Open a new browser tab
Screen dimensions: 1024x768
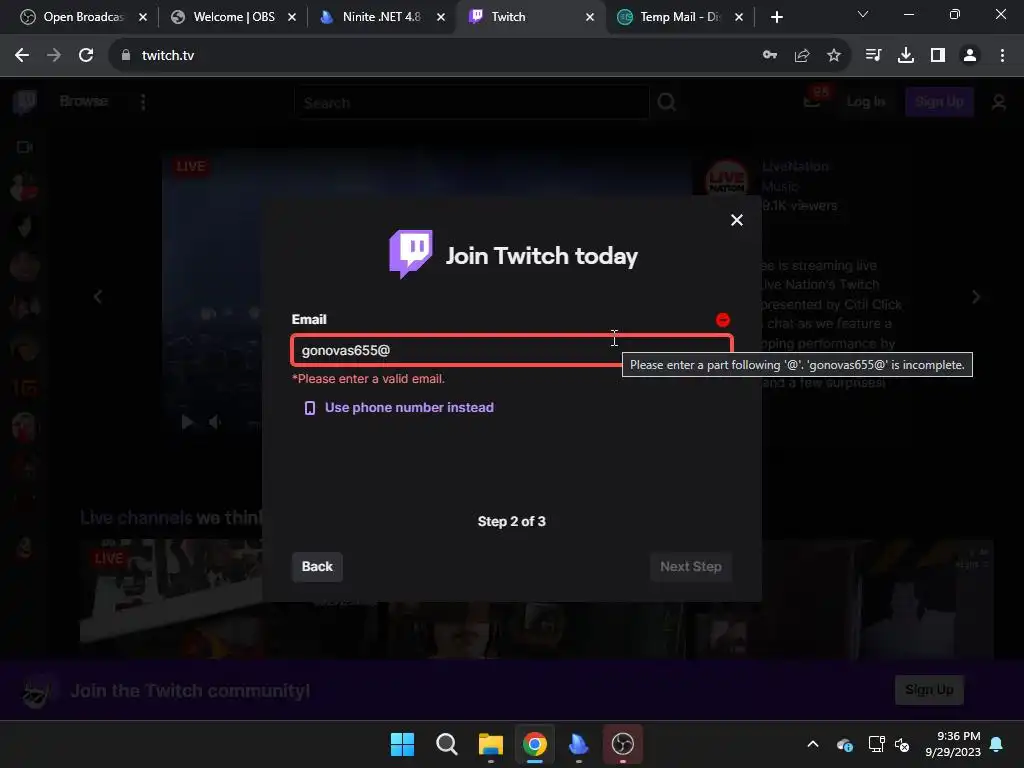(x=776, y=17)
